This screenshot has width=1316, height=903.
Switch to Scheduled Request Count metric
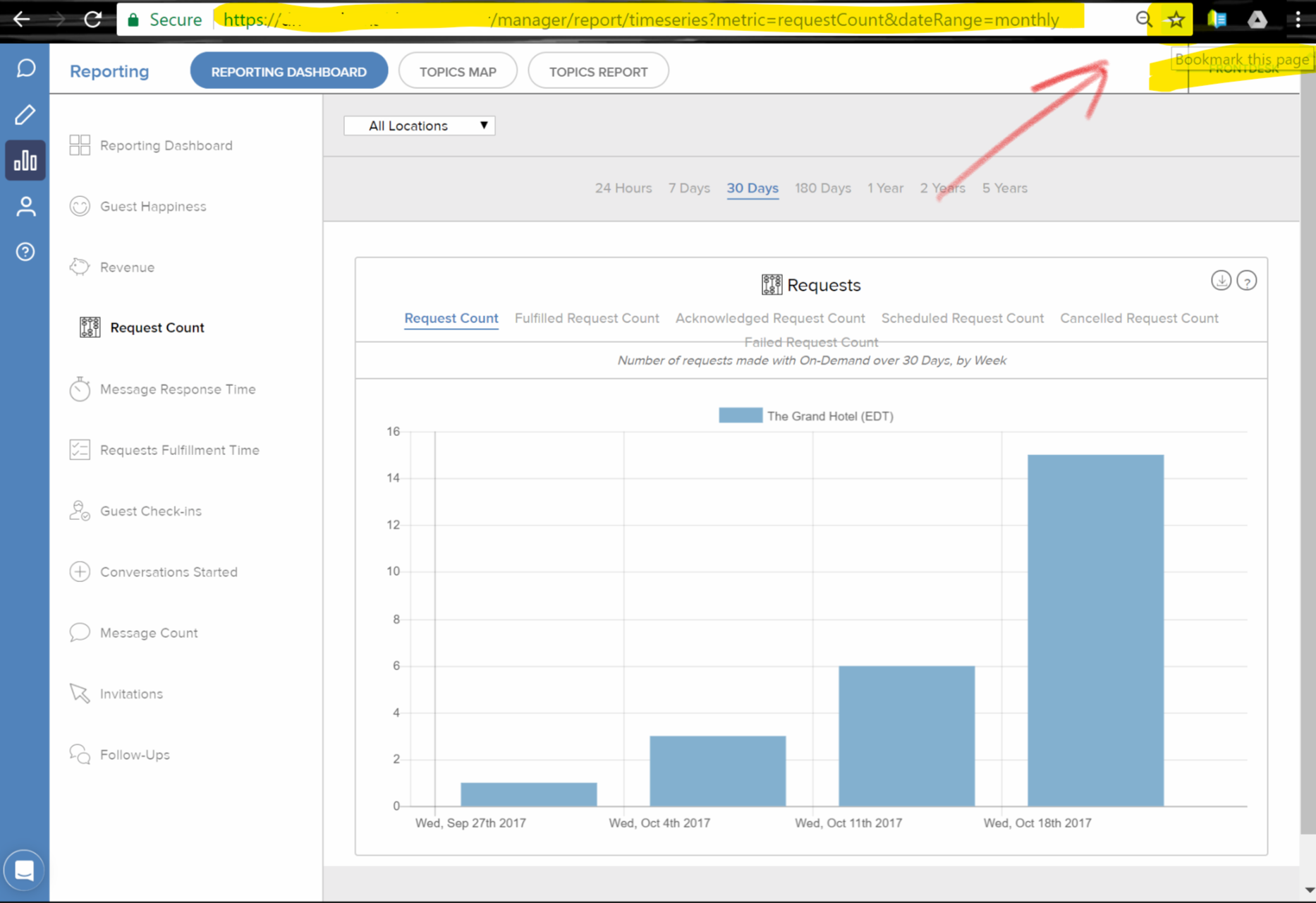962,318
